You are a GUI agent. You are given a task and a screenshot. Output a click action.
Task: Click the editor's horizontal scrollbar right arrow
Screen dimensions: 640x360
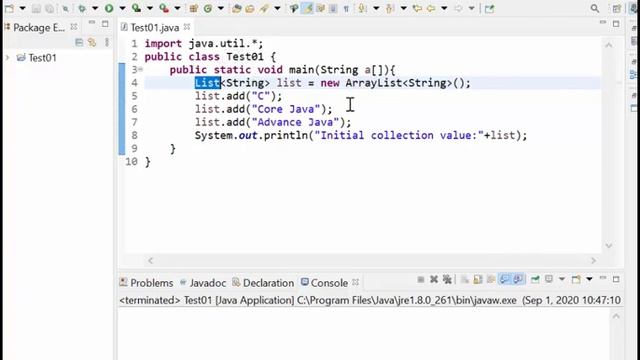point(593,260)
